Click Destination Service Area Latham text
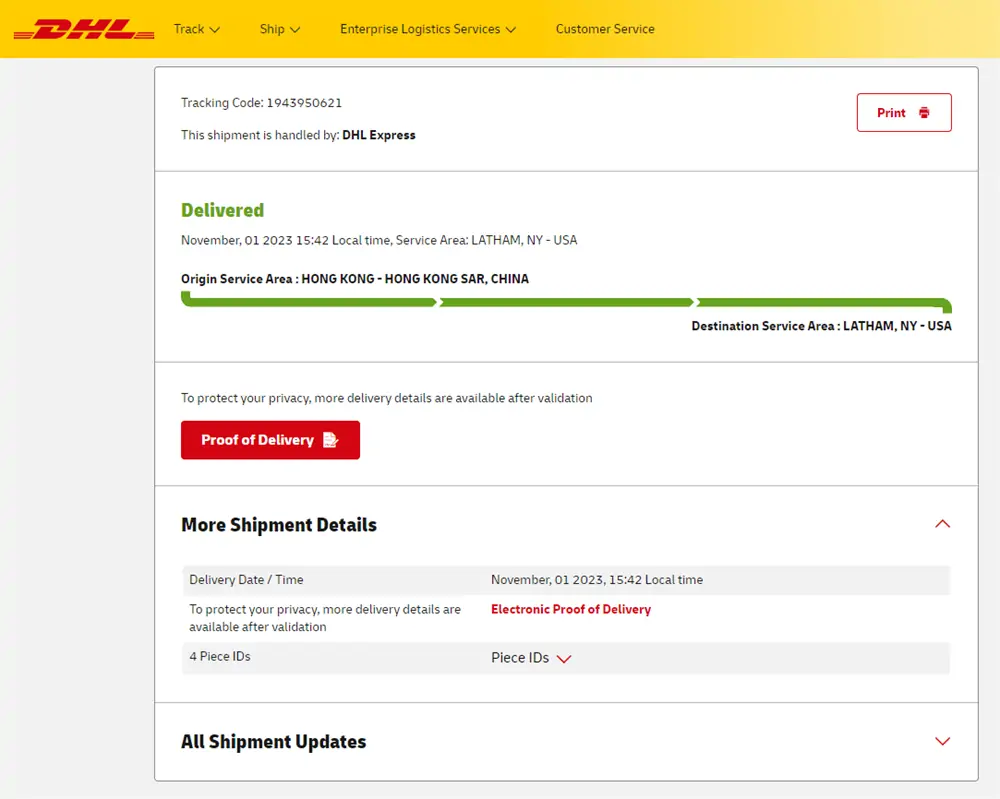Viewport: 1000px width, 799px height. 821,326
